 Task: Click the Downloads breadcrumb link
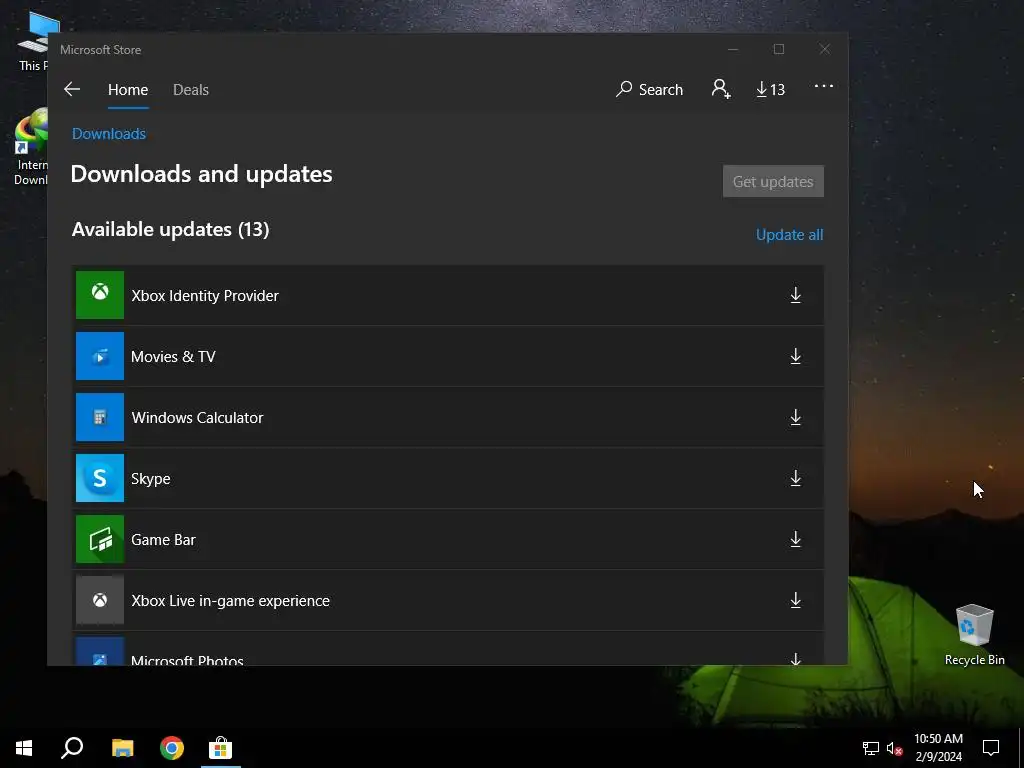[x=109, y=133]
